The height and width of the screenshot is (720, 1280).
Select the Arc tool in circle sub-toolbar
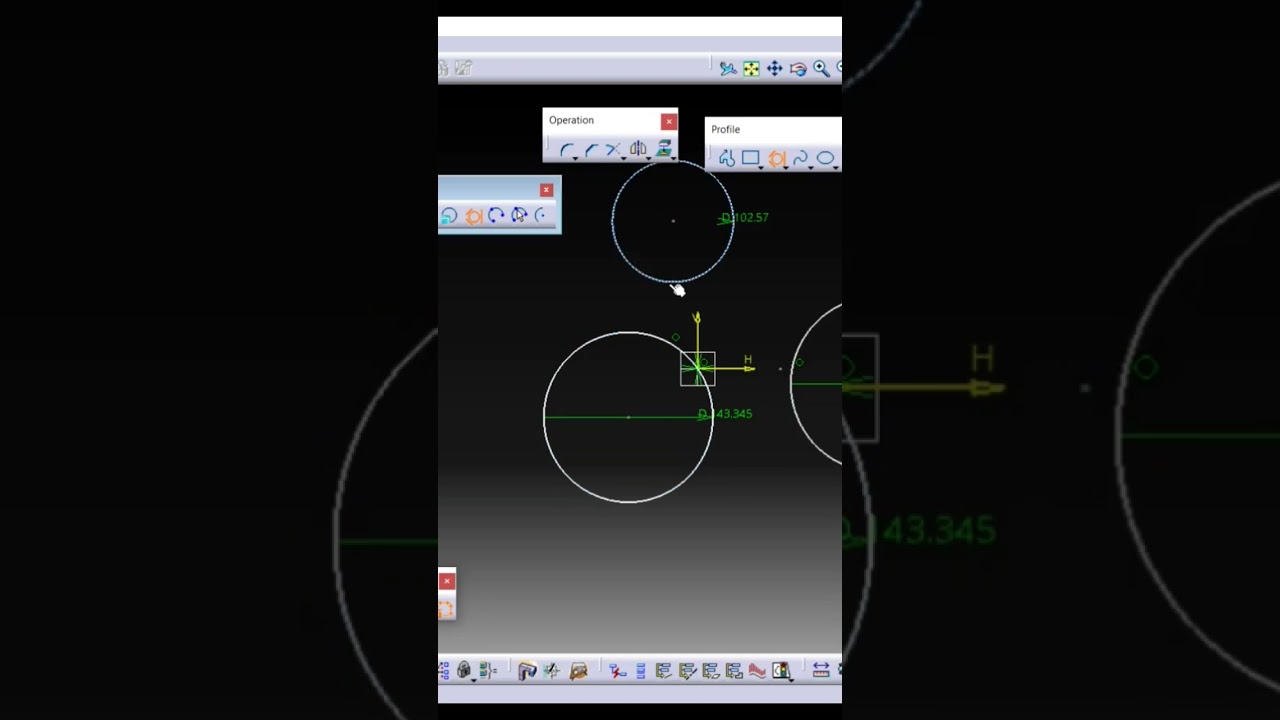(x=542, y=216)
